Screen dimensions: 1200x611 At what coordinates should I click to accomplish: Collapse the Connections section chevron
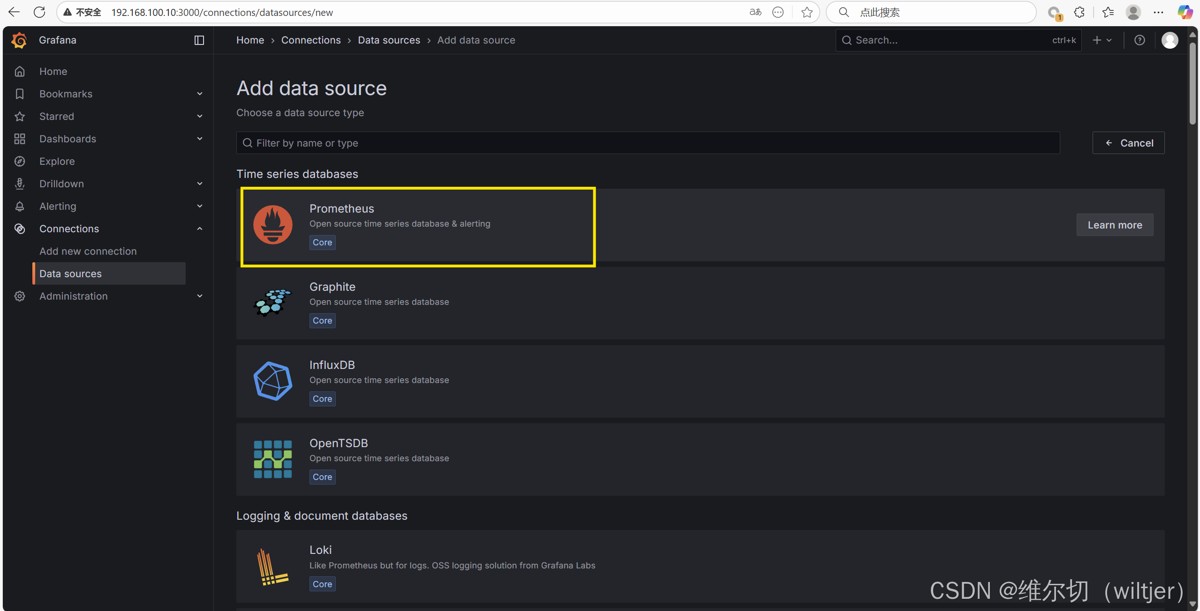tap(199, 229)
